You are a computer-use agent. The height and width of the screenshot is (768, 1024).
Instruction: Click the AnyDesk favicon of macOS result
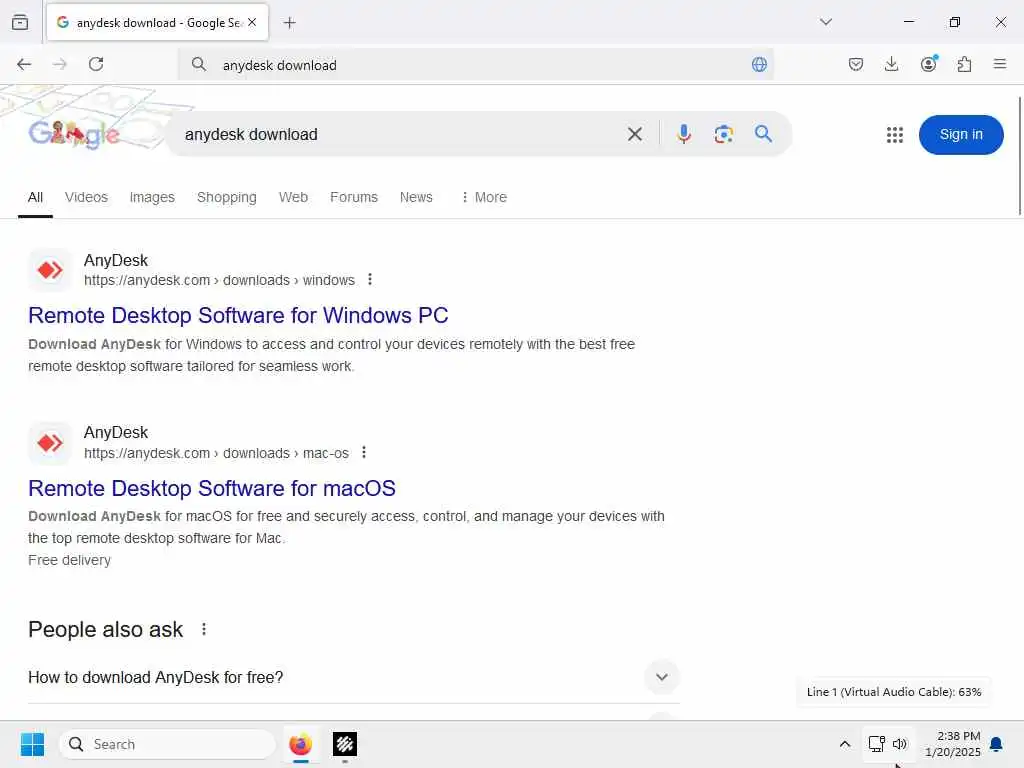tap(50, 443)
